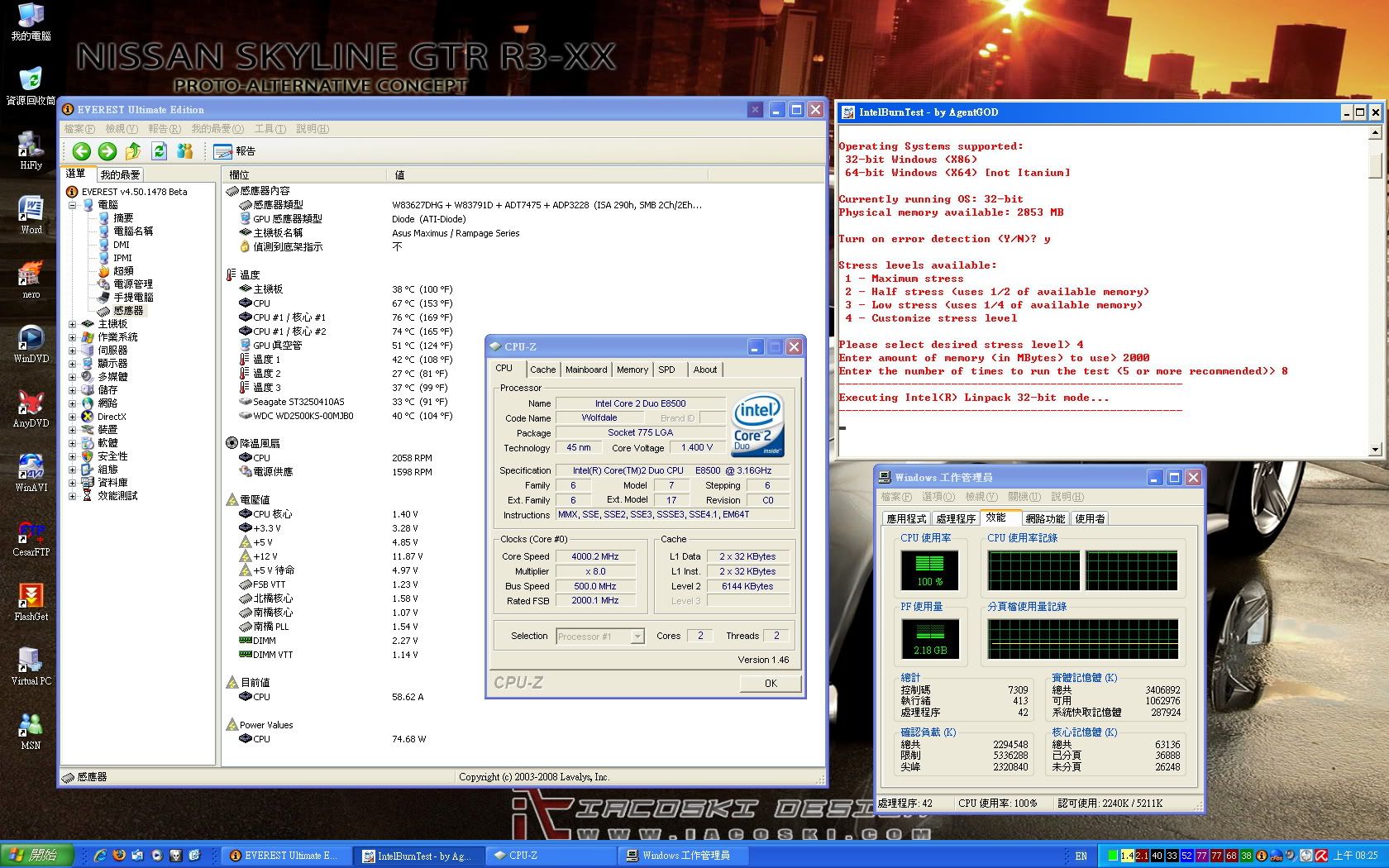1389x868 pixels.
Task: Open 應用程式 tab in Task Manager
Action: pos(906,519)
